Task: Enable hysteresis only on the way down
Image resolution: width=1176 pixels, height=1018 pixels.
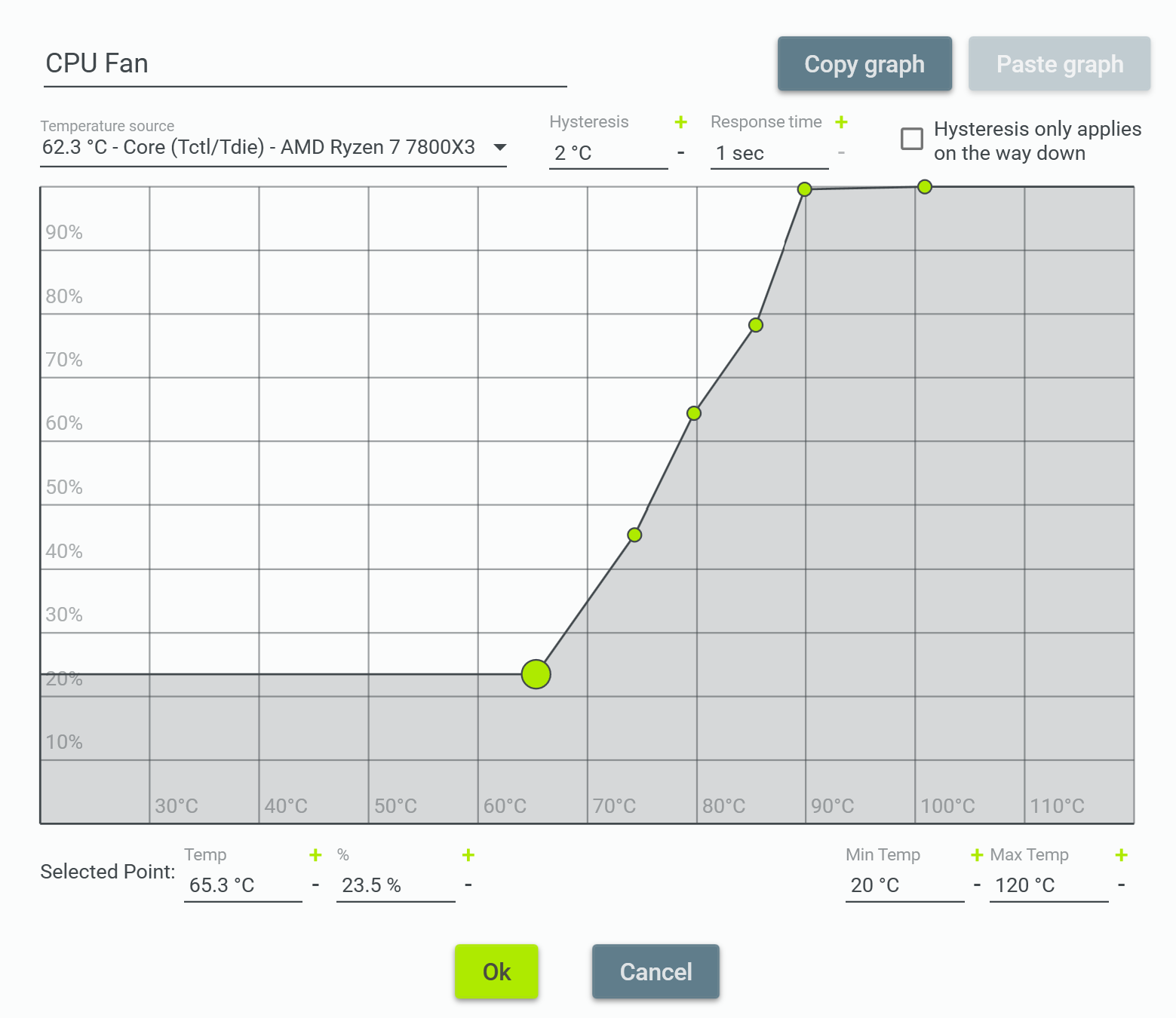Action: pos(912,139)
